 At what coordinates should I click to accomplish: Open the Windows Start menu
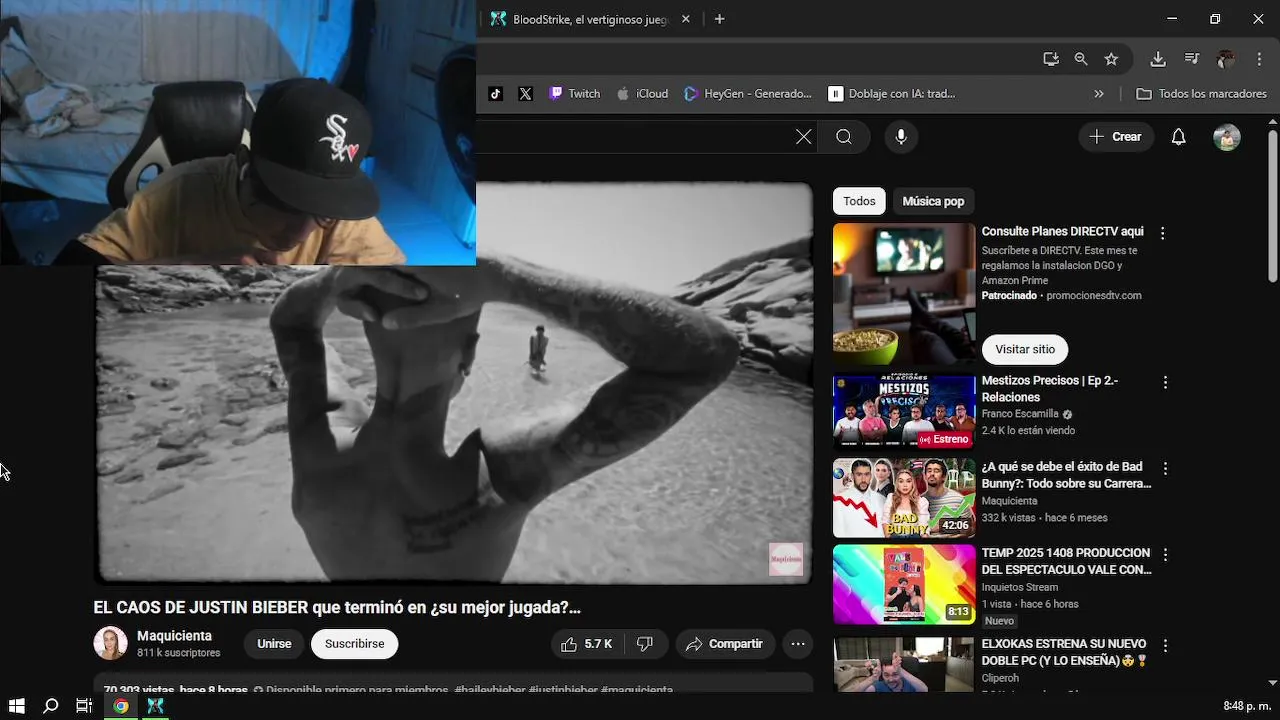click(17, 706)
